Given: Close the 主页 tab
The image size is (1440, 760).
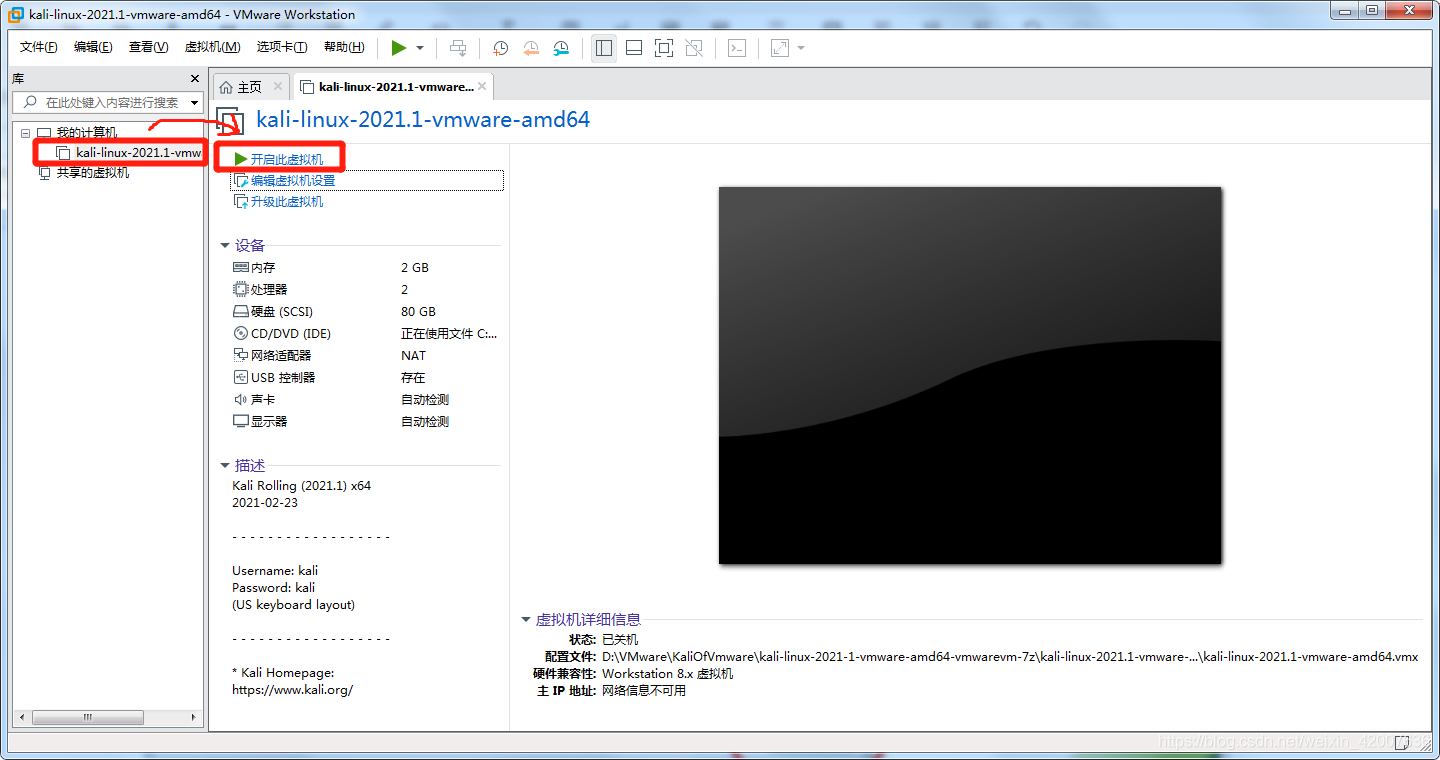Looking at the screenshot, I should pos(278,87).
